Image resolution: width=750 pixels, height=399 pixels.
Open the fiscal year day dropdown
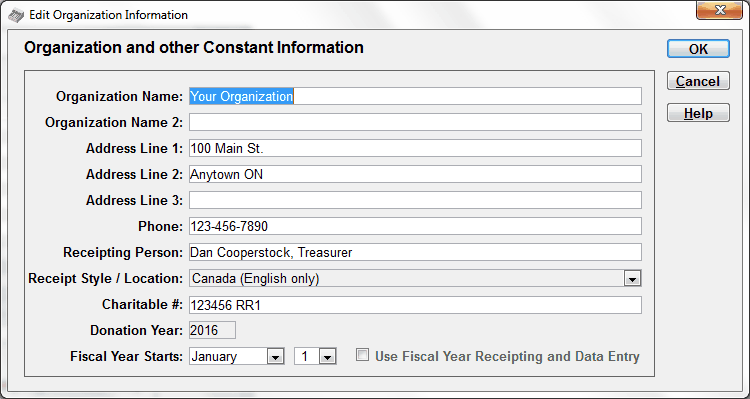[327, 356]
